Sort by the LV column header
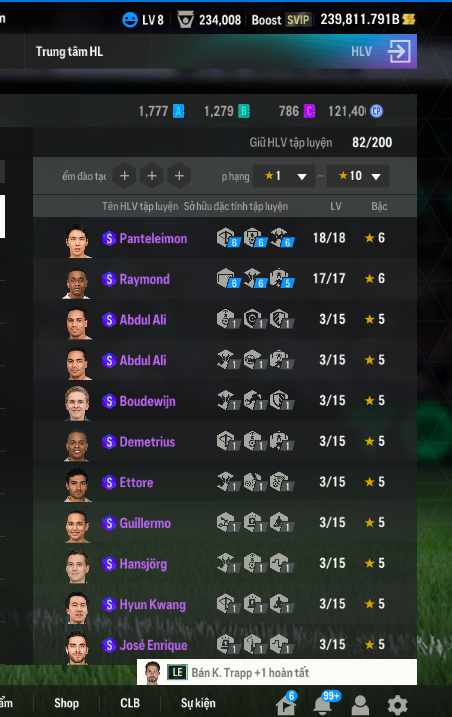 (x=336, y=206)
